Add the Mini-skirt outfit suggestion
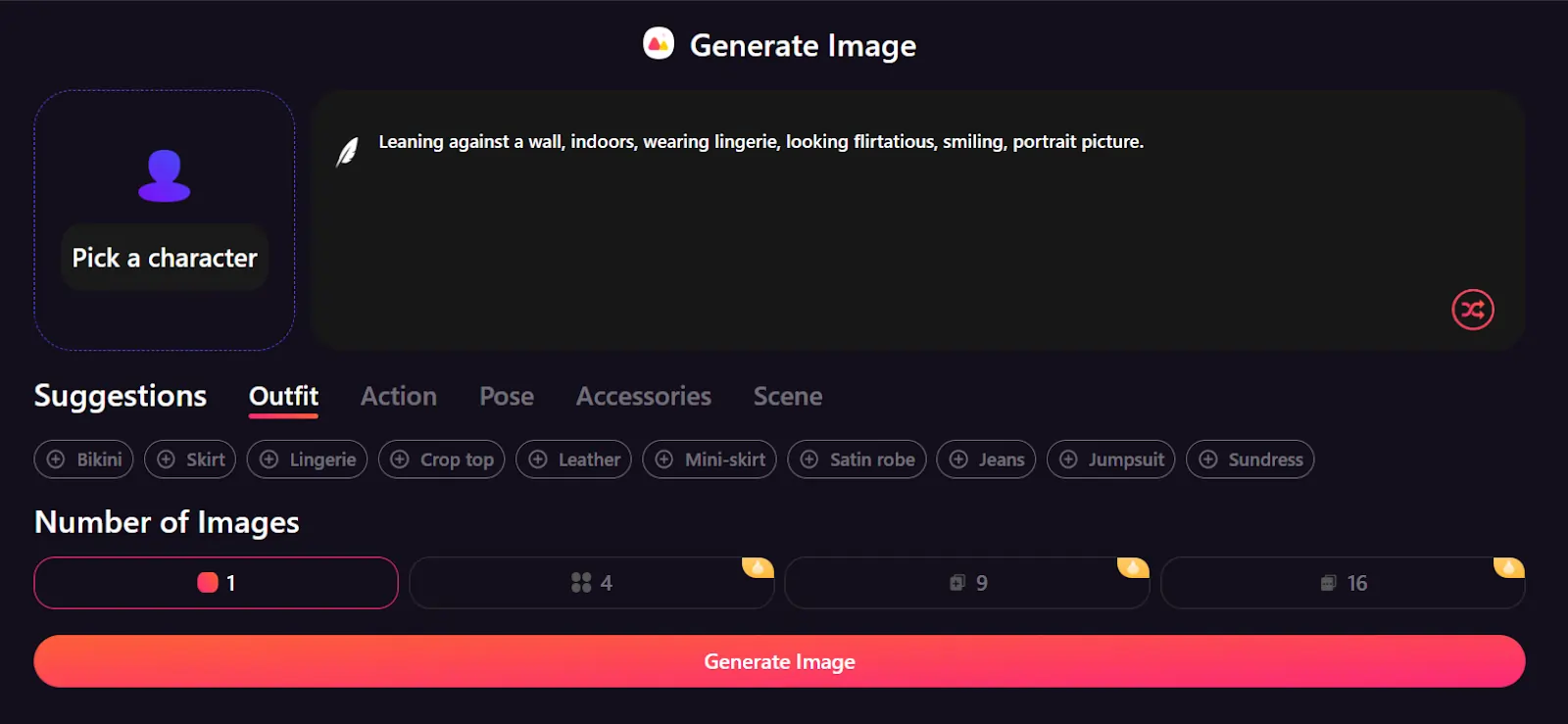 710,459
